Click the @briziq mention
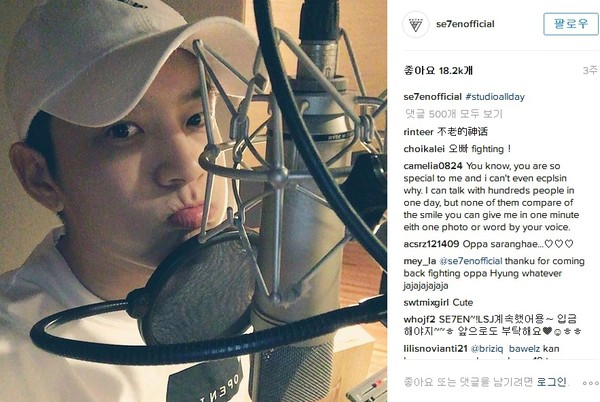The image size is (600, 402). [x=487, y=349]
